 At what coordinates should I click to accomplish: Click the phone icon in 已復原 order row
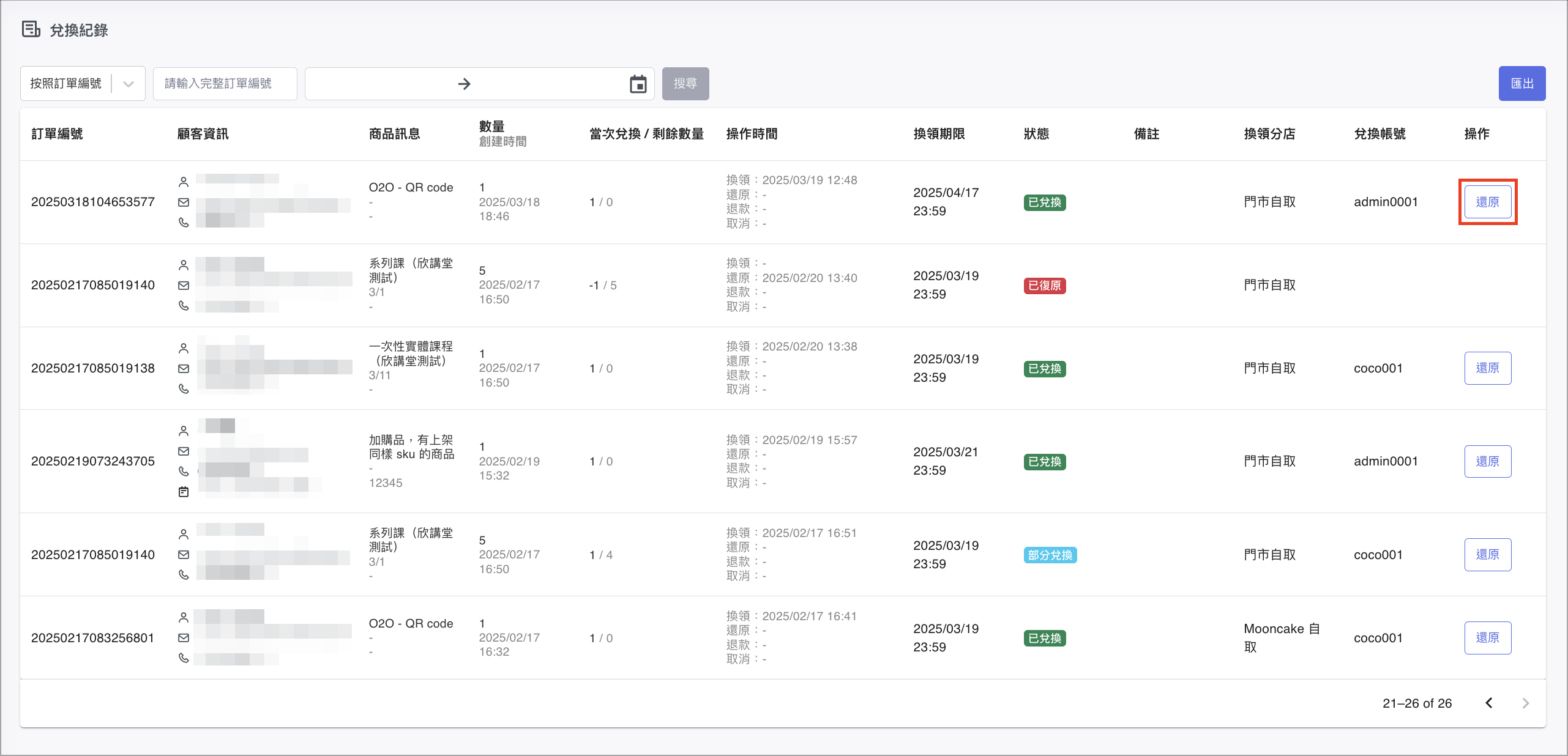[x=184, y=305]
